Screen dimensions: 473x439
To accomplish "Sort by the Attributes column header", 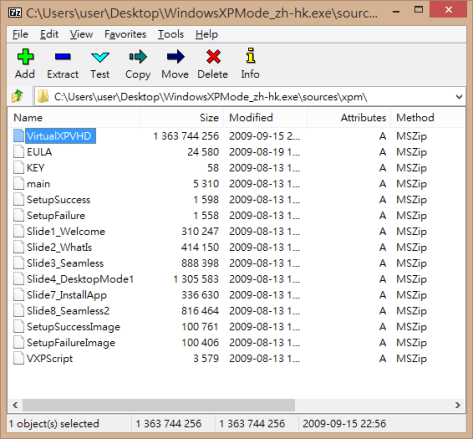I will (349, 117).
